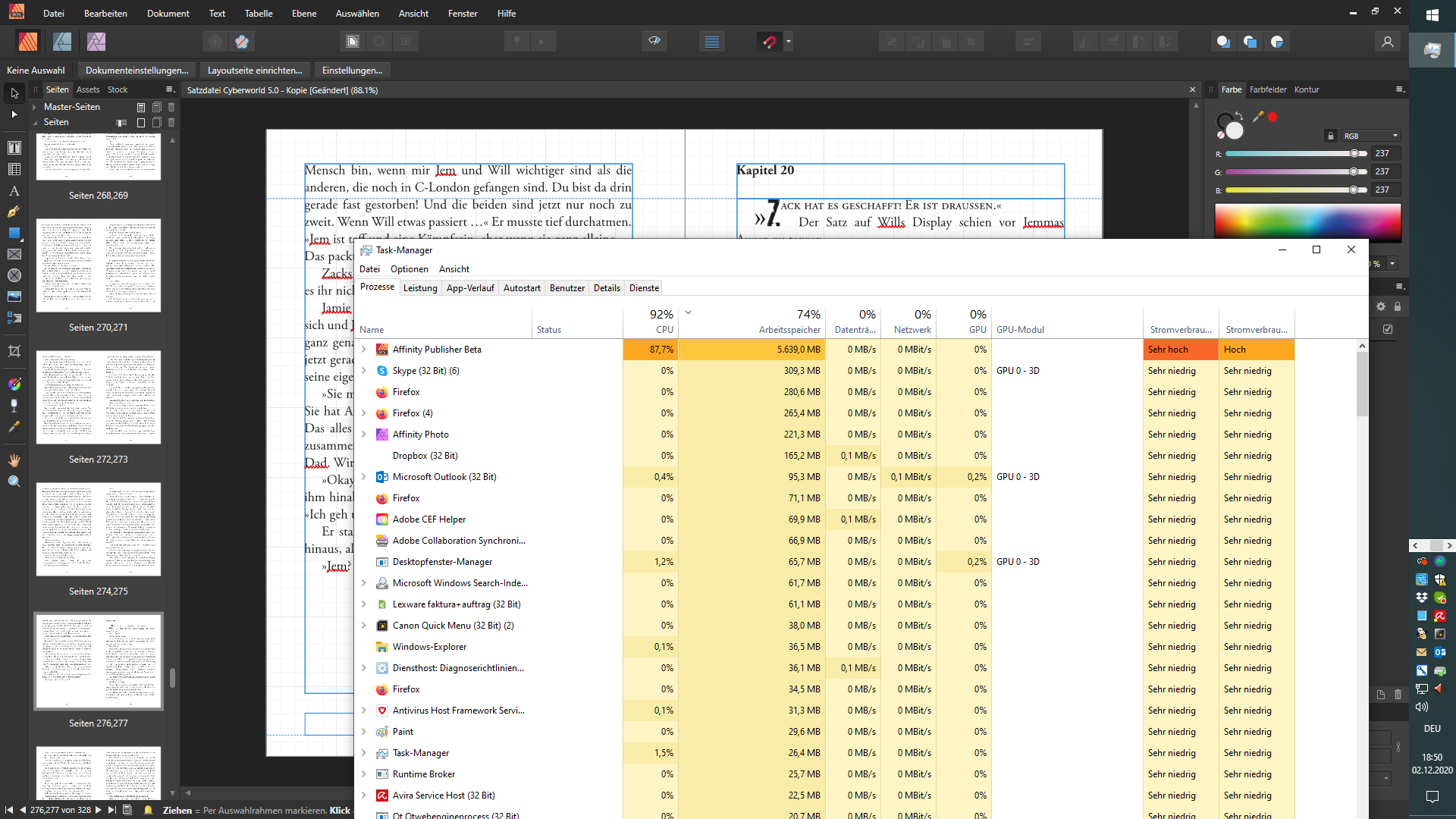Expand Firefox (4) process group

[364, 413]
